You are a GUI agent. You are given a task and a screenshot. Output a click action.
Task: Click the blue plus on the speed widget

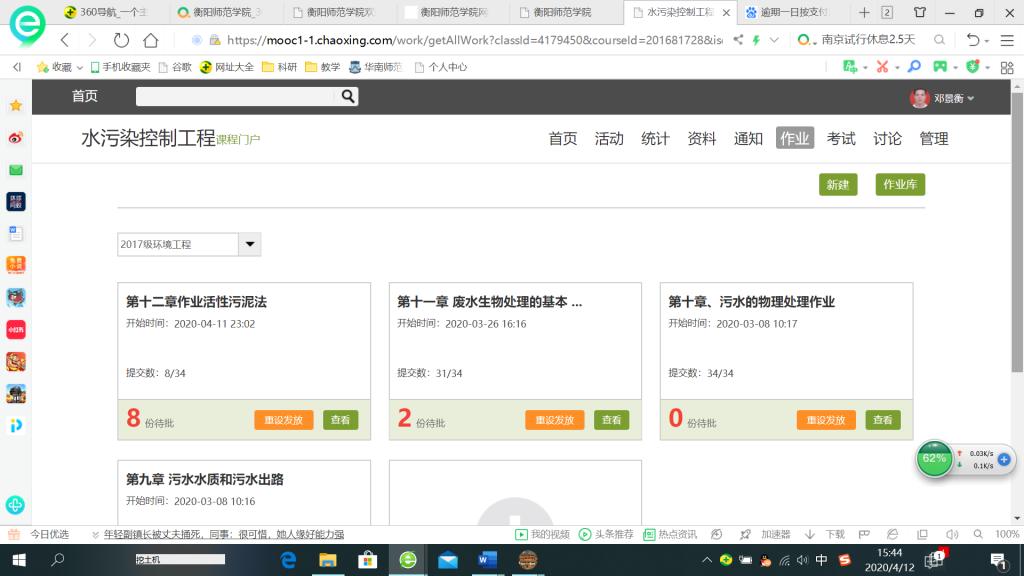[x=1004, y=459]
